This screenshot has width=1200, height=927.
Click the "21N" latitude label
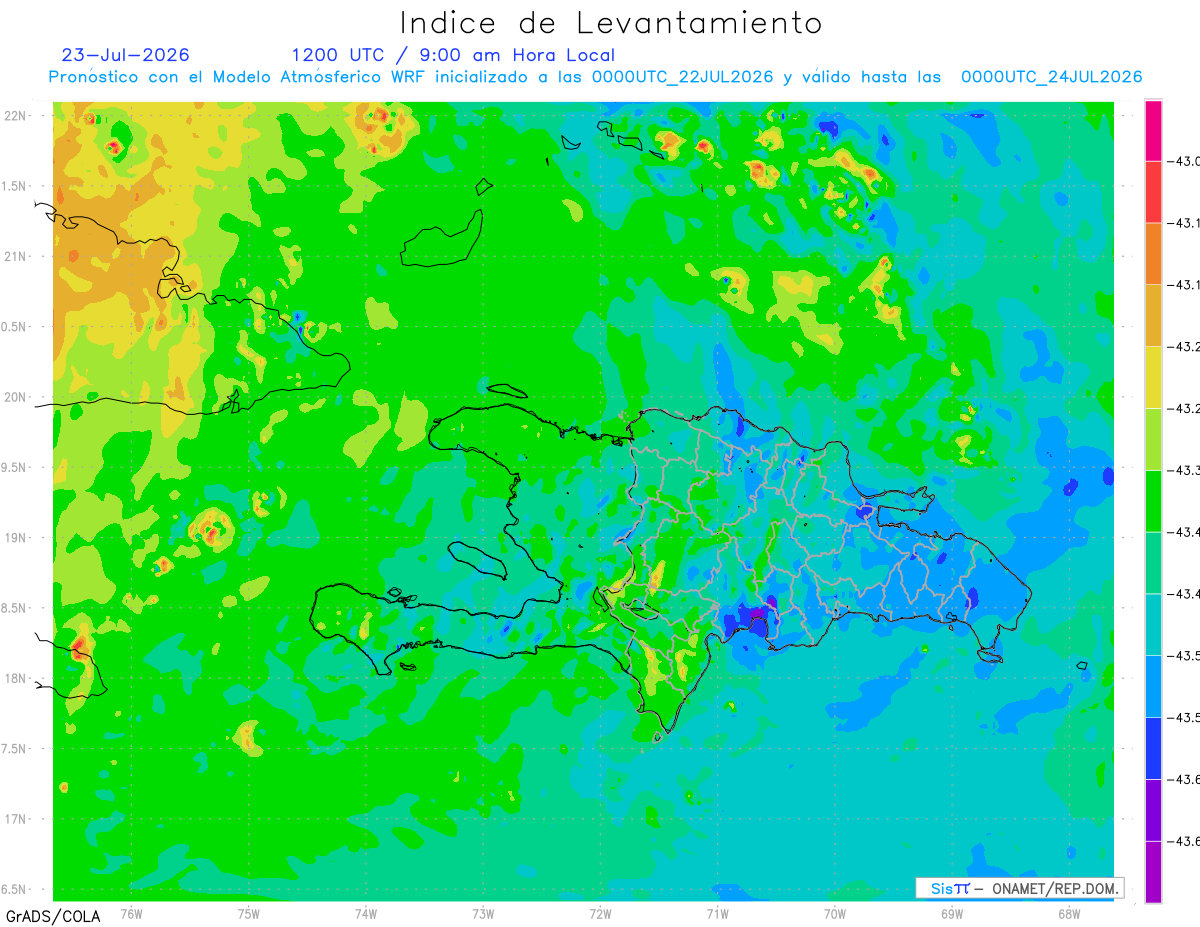point(16,257)
